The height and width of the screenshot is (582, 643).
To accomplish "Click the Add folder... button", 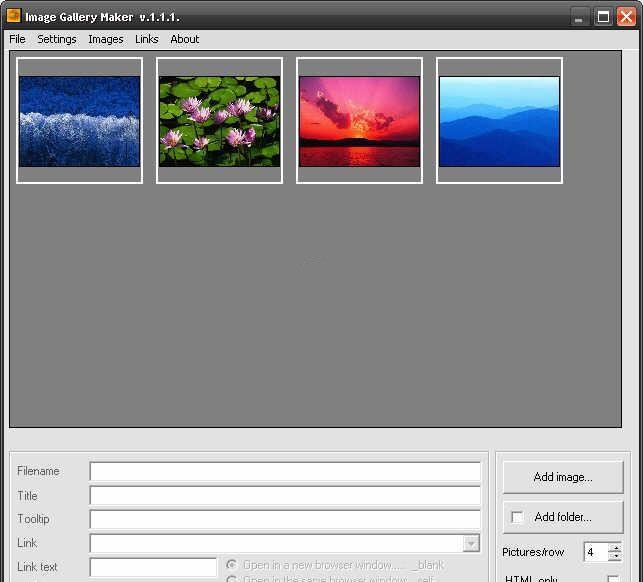I will [x=563, y=517].
